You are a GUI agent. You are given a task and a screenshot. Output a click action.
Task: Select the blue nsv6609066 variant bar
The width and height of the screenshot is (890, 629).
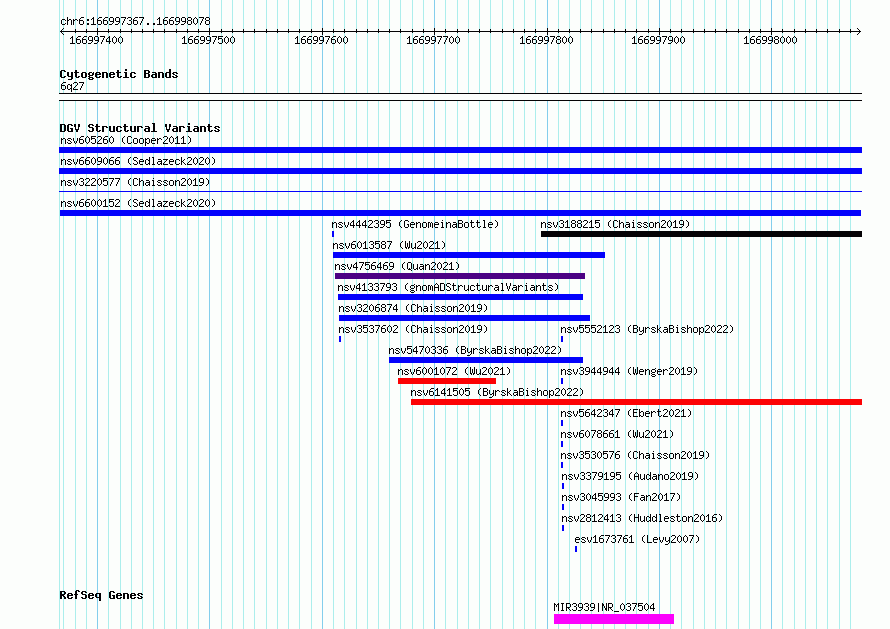pyautogui.click(x=460, y=171)
